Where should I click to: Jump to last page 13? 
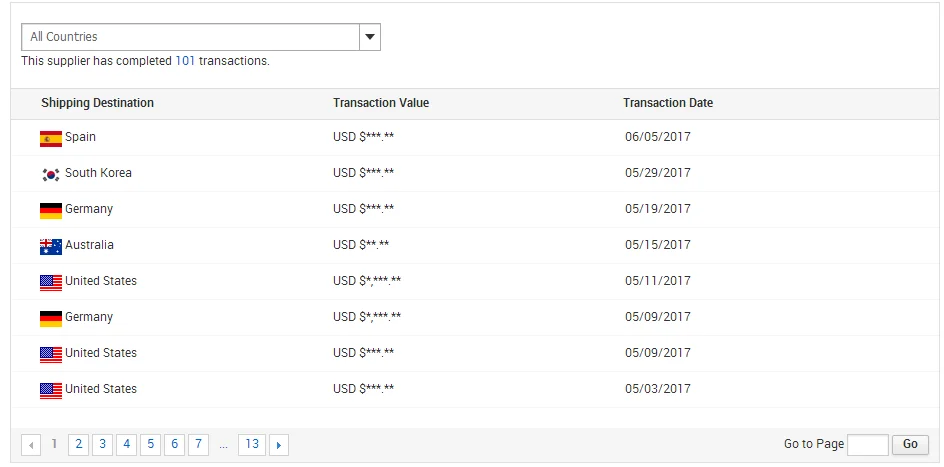(251, 444)
